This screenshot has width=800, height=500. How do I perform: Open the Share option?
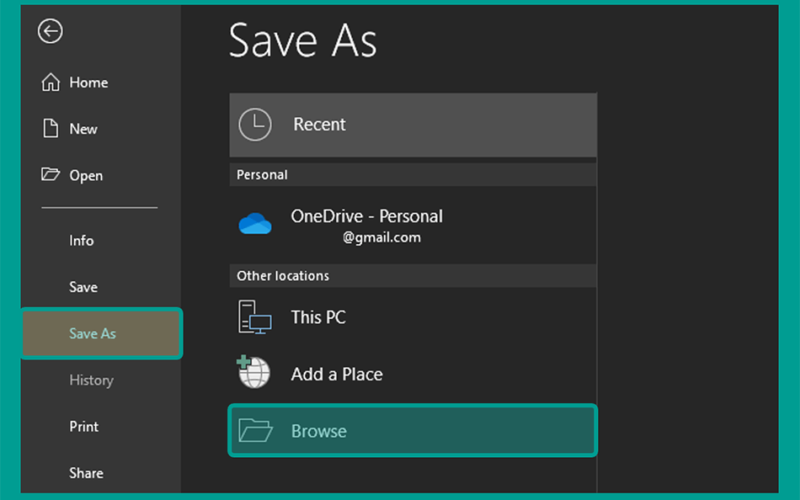tap(86, 473)
